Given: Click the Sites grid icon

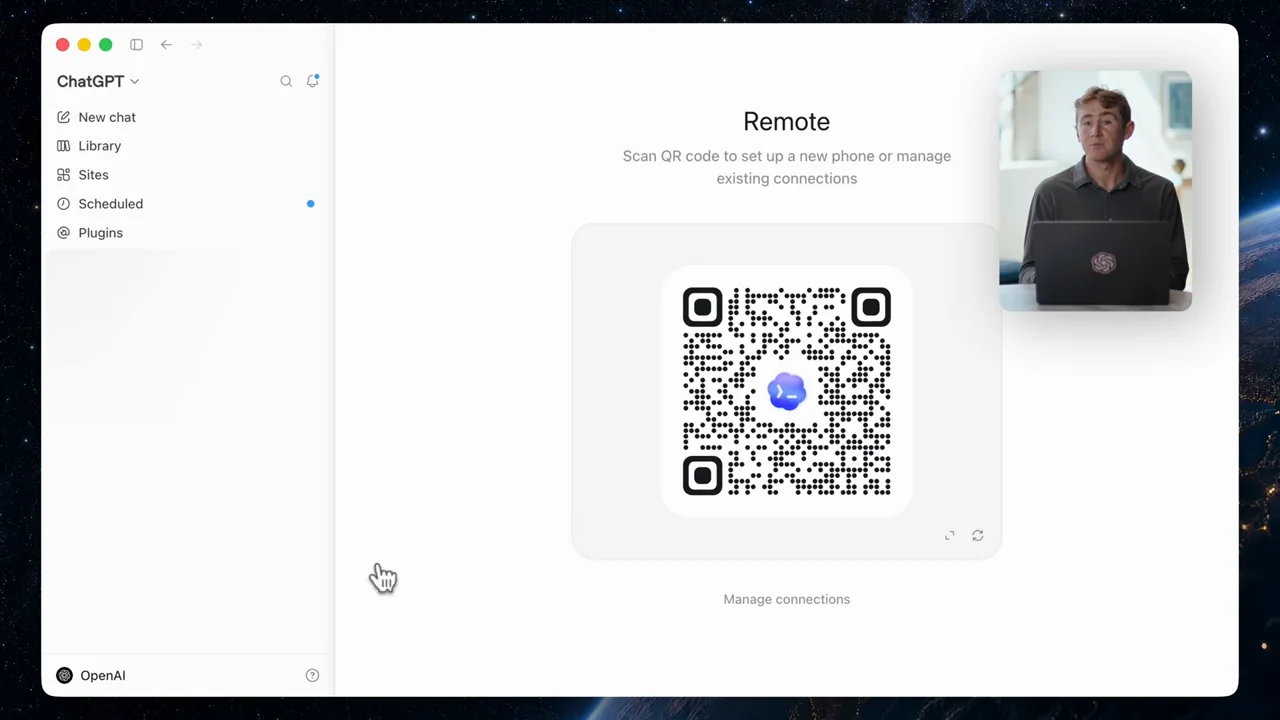Looking at the screenshot, I should pos(64,175).
